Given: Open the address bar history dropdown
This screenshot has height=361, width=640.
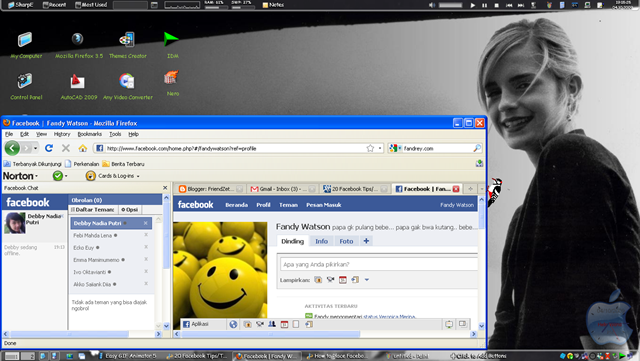Looking at the screenshot, I should coord(380,148).
